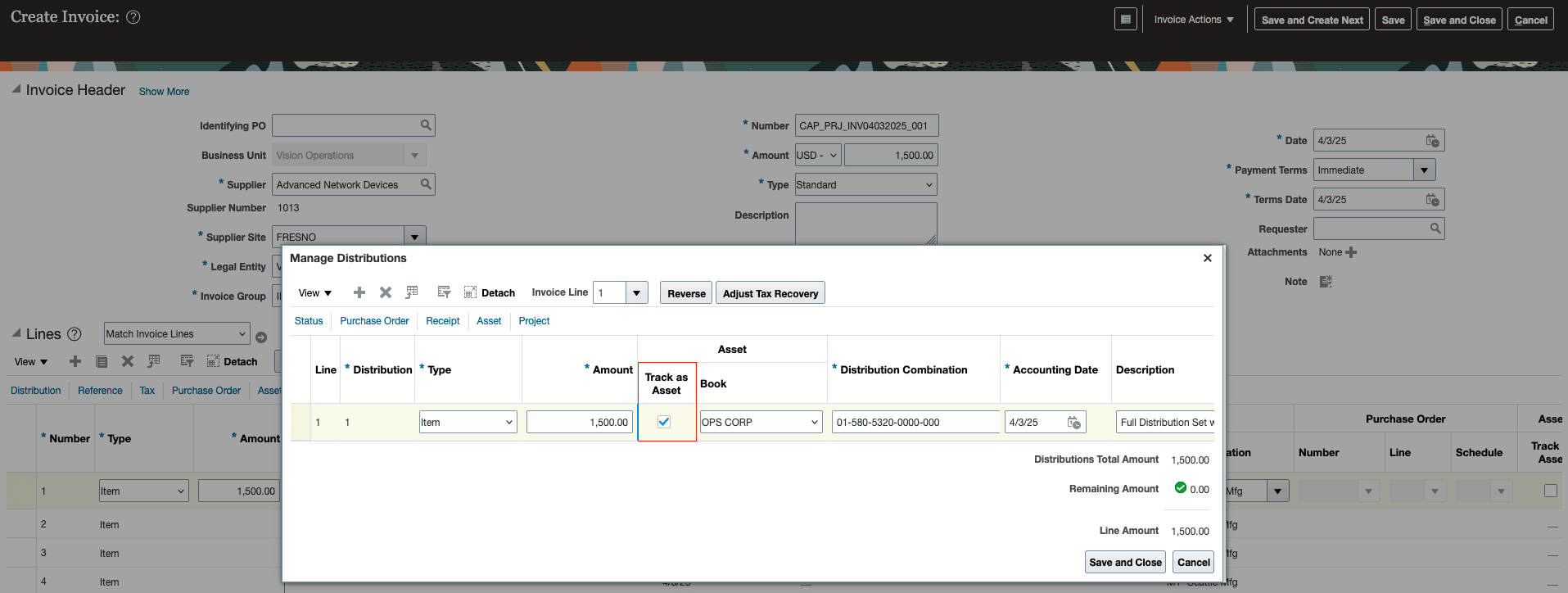
Task: Click the invoice Description text area
Action: coord(866,223)
